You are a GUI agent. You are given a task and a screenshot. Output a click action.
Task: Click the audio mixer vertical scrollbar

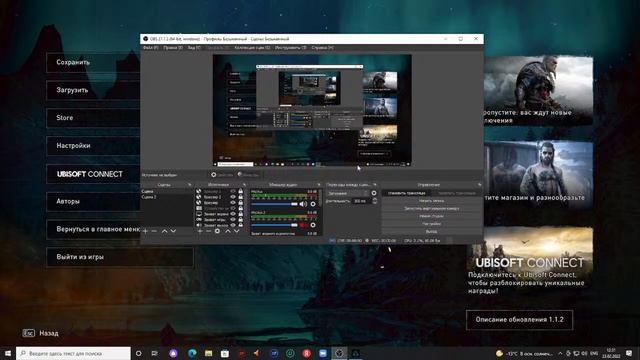click(320, 198)
